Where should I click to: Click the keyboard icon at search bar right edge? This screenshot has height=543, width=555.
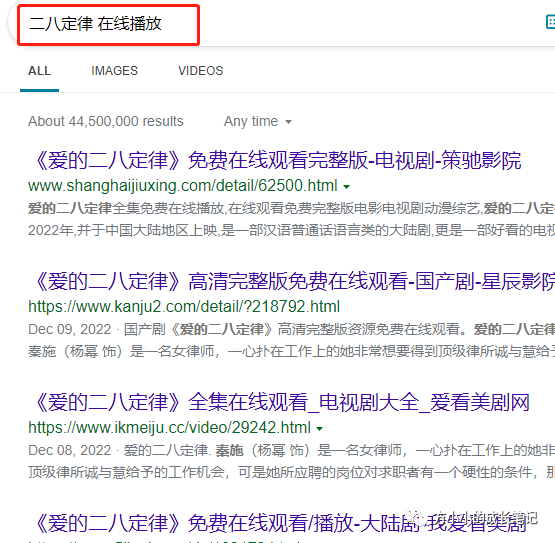[550, 22]
